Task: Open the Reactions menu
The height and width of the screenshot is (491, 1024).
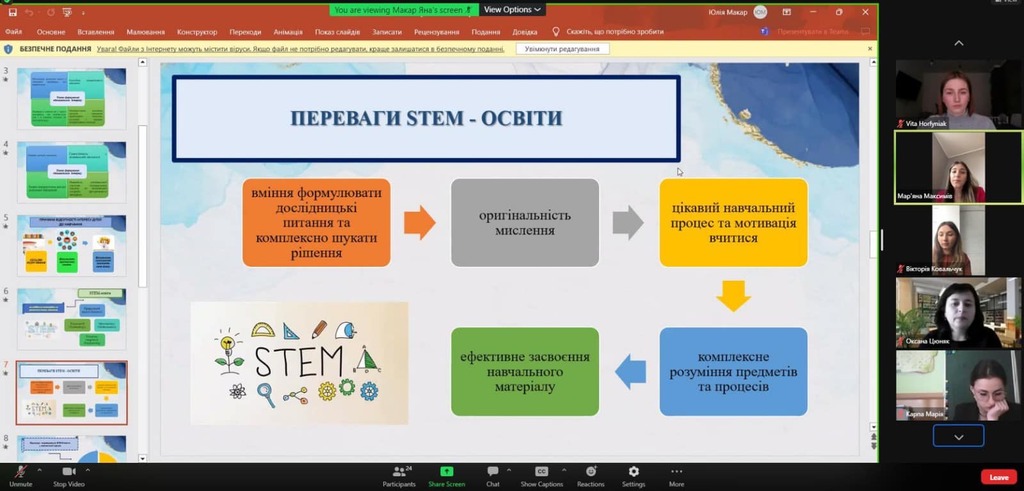Action: 590,472
